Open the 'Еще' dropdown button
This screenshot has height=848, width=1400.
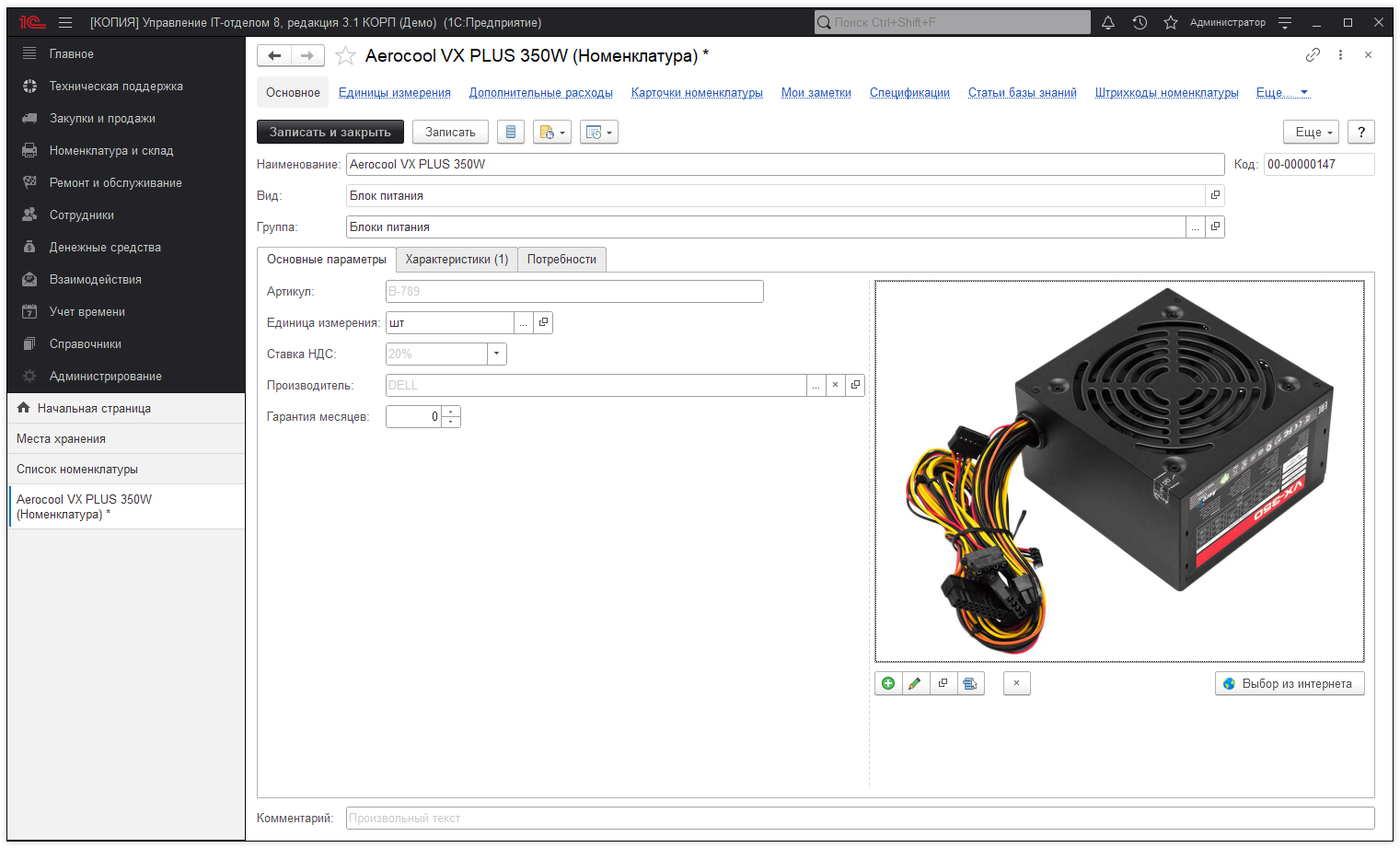1313,133
